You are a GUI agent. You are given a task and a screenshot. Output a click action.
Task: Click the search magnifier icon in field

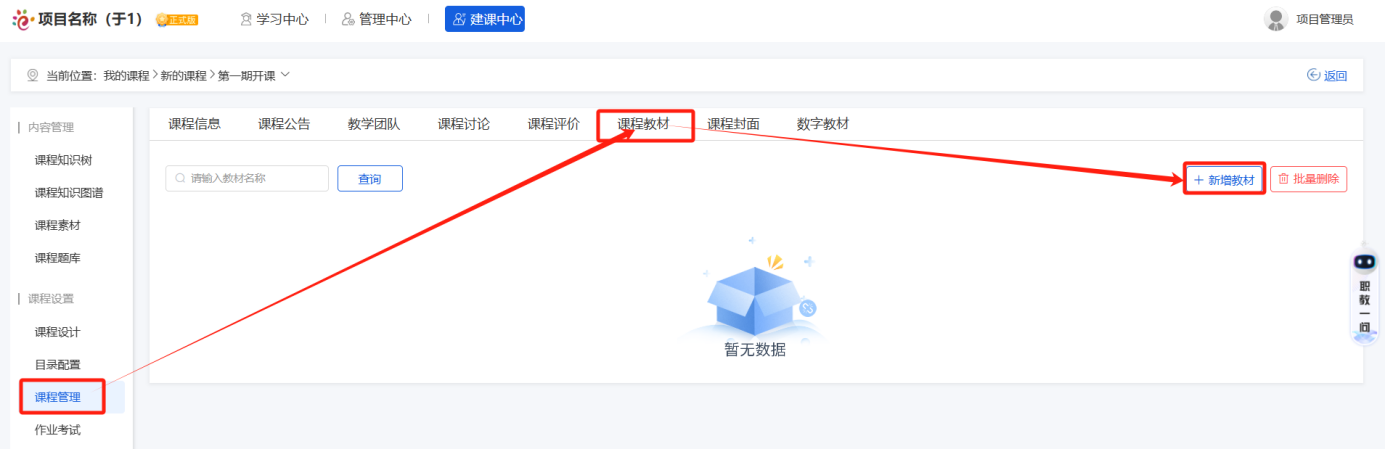180,178
